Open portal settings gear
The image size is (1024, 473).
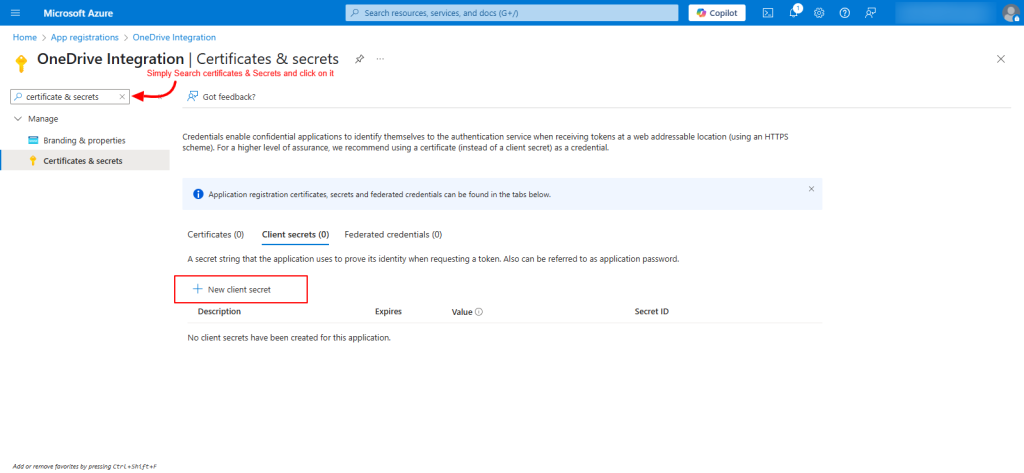point(819,13)
